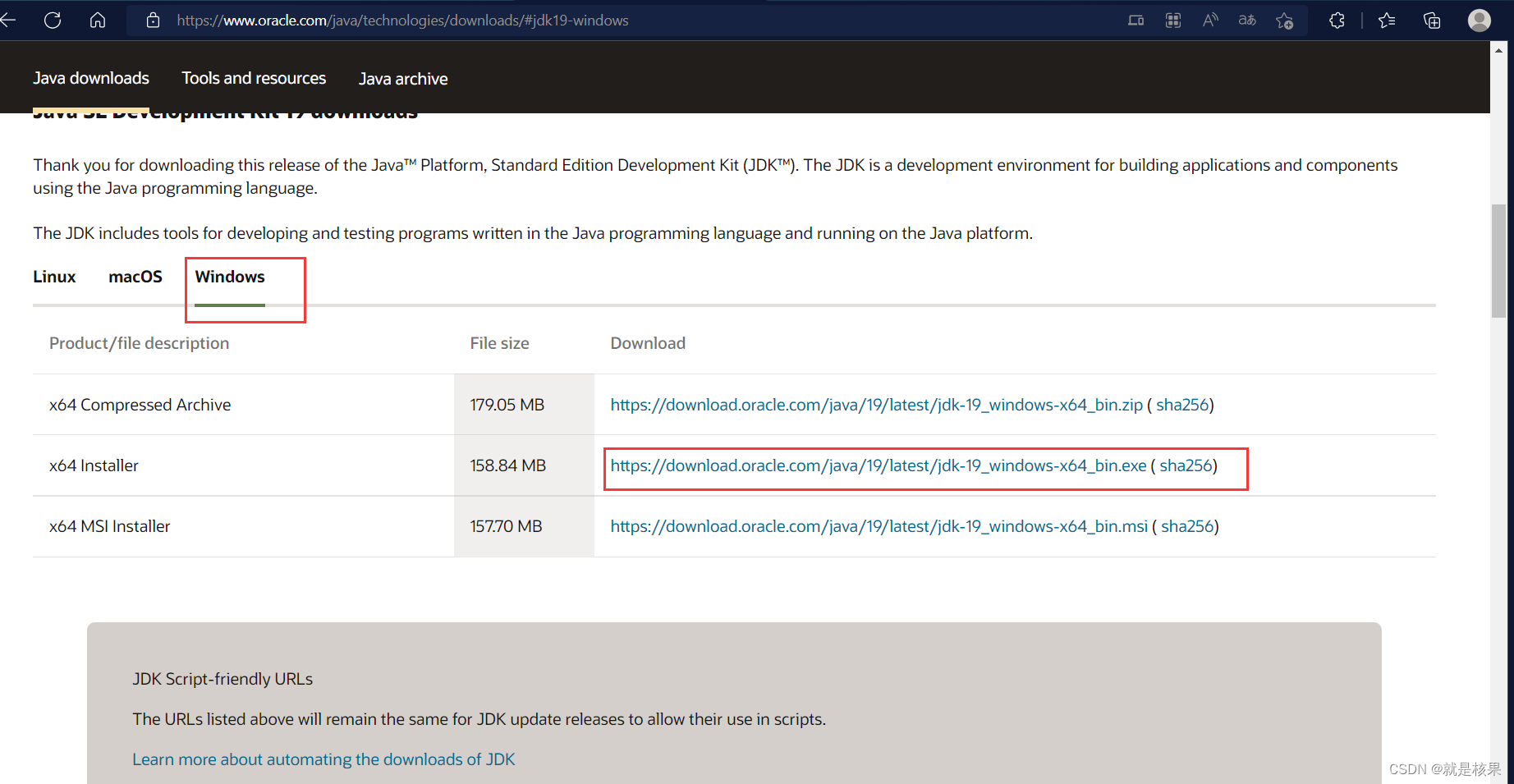The height and width of the screenshot is (784, 1514).
Task: View site info lock icon
Action: point(153,21)
